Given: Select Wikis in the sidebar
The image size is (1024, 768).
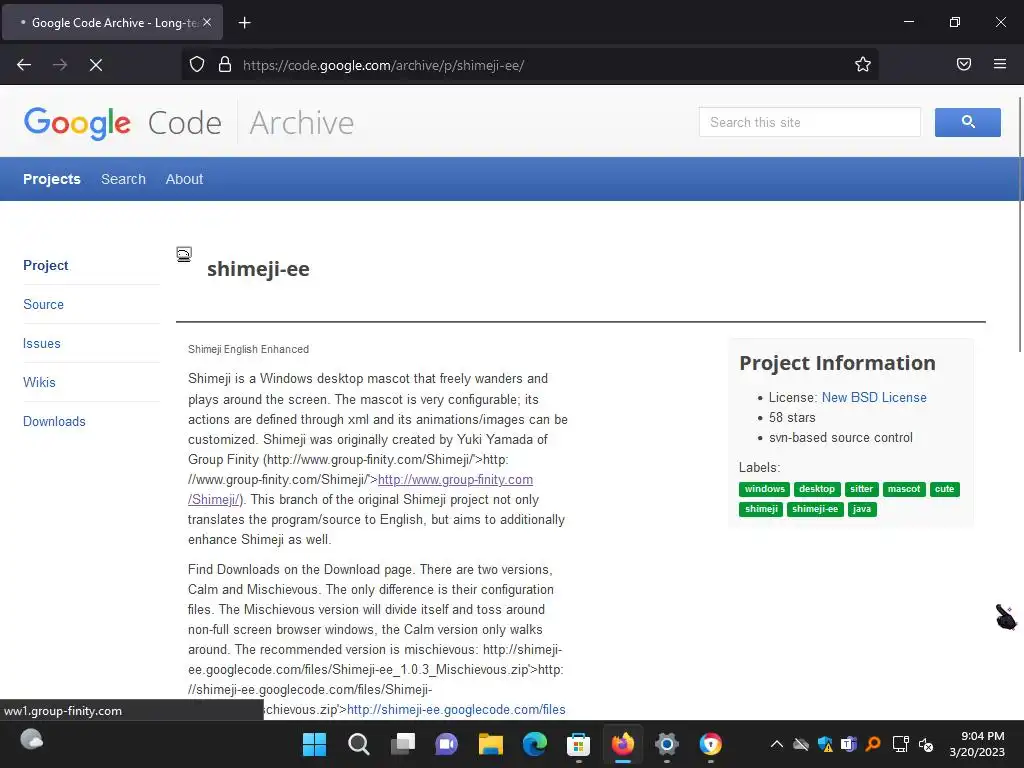Looking at the screenshot, I should (39, 382).
